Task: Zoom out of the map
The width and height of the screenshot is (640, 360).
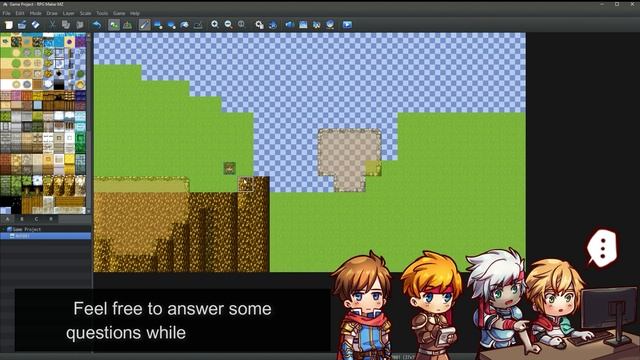Action: [228, 25]
